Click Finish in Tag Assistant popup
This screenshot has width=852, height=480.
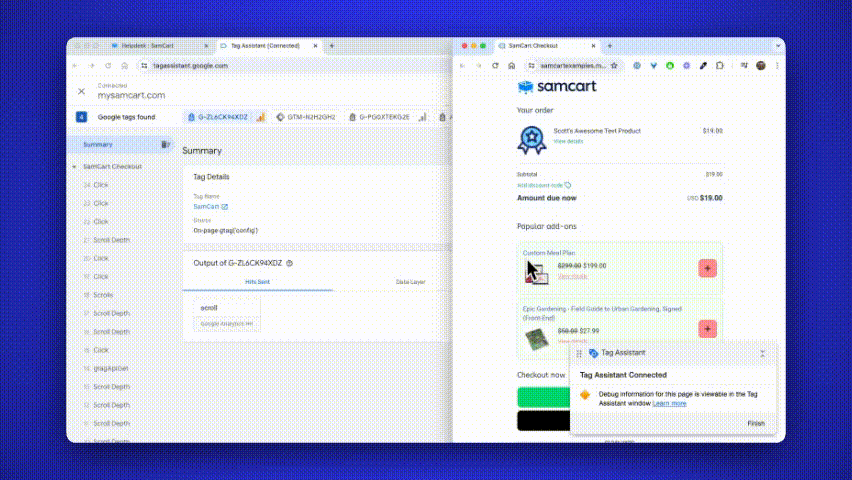[x=756, y=423]
